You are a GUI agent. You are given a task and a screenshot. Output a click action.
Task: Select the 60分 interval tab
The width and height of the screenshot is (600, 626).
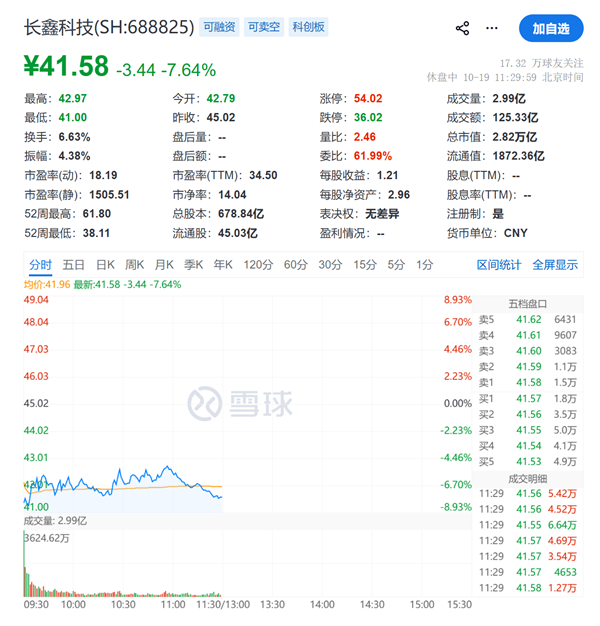pyautogui.click(x=296, y=265)
